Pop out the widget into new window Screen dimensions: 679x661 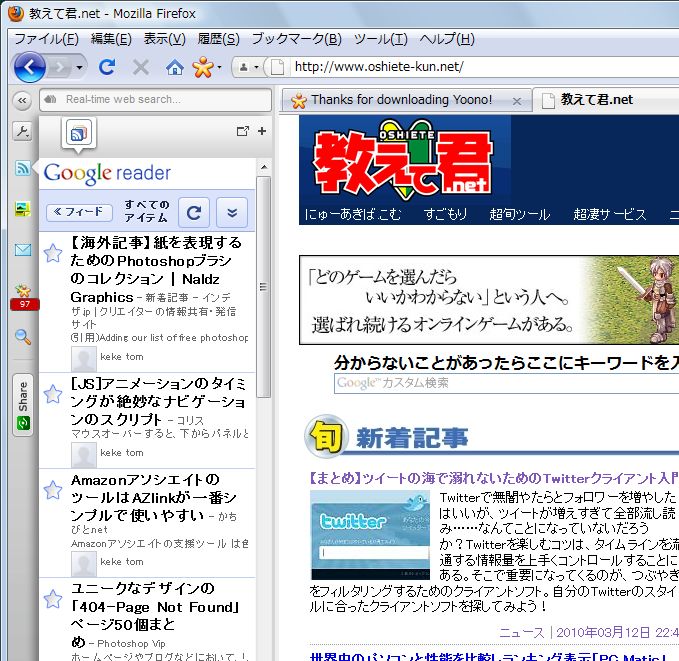243,131
